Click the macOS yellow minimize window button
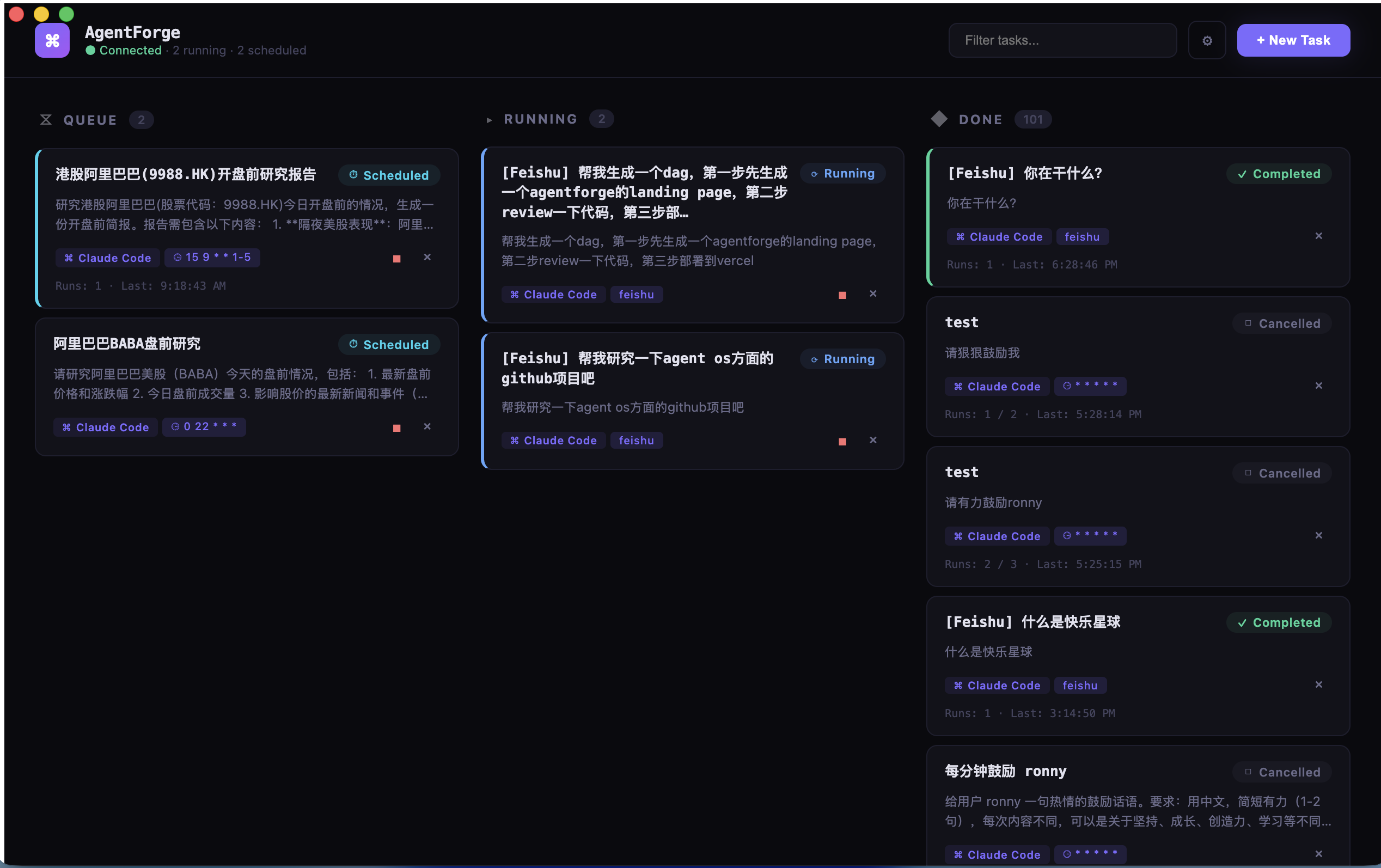Image resolution: width=1381 pixels, height=868 pixels. (41, 14)
